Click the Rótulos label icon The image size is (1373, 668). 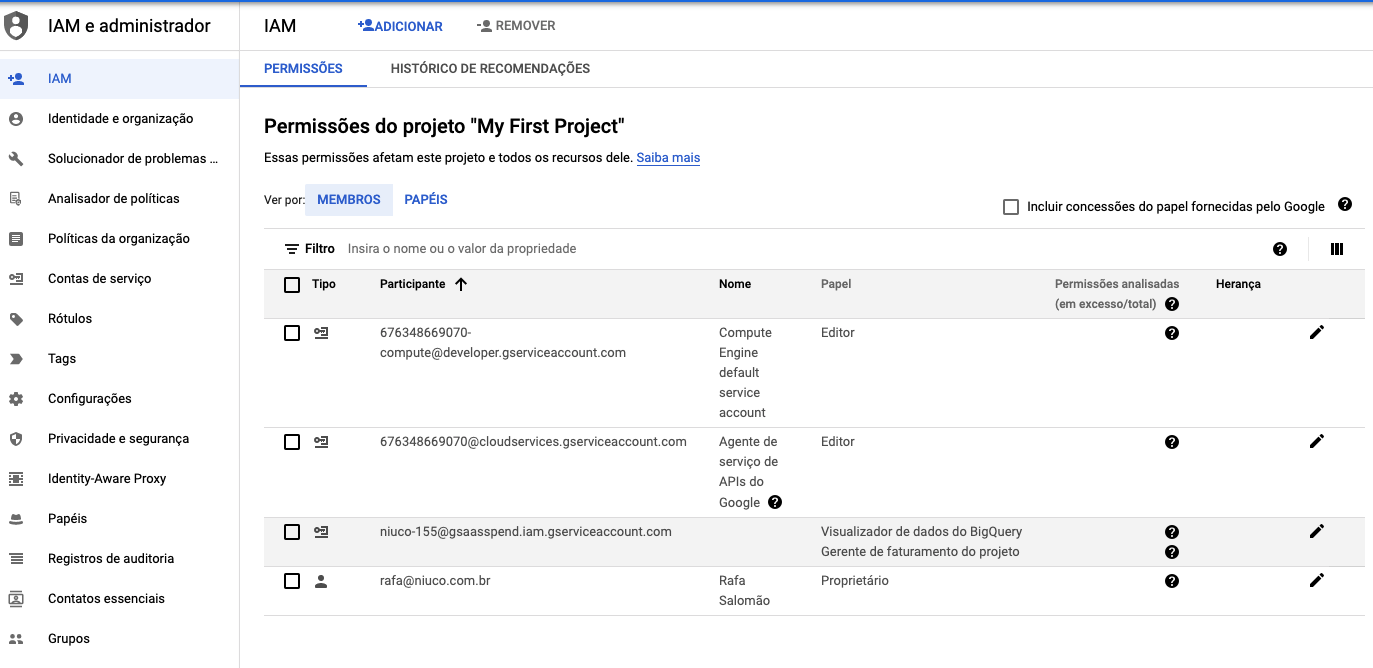pyautogui.click(x=16, y=319)
